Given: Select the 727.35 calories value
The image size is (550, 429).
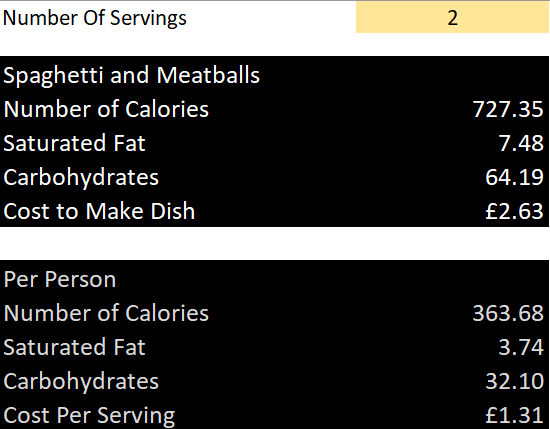Looking at the screenshot, I should (x=508, y=109).
